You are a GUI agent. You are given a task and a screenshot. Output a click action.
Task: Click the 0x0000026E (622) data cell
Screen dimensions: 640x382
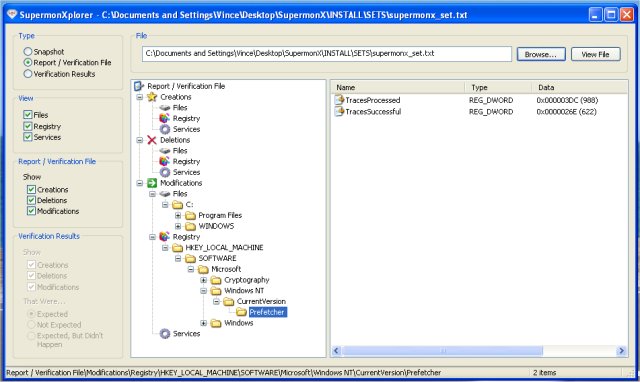click(567, 111)
